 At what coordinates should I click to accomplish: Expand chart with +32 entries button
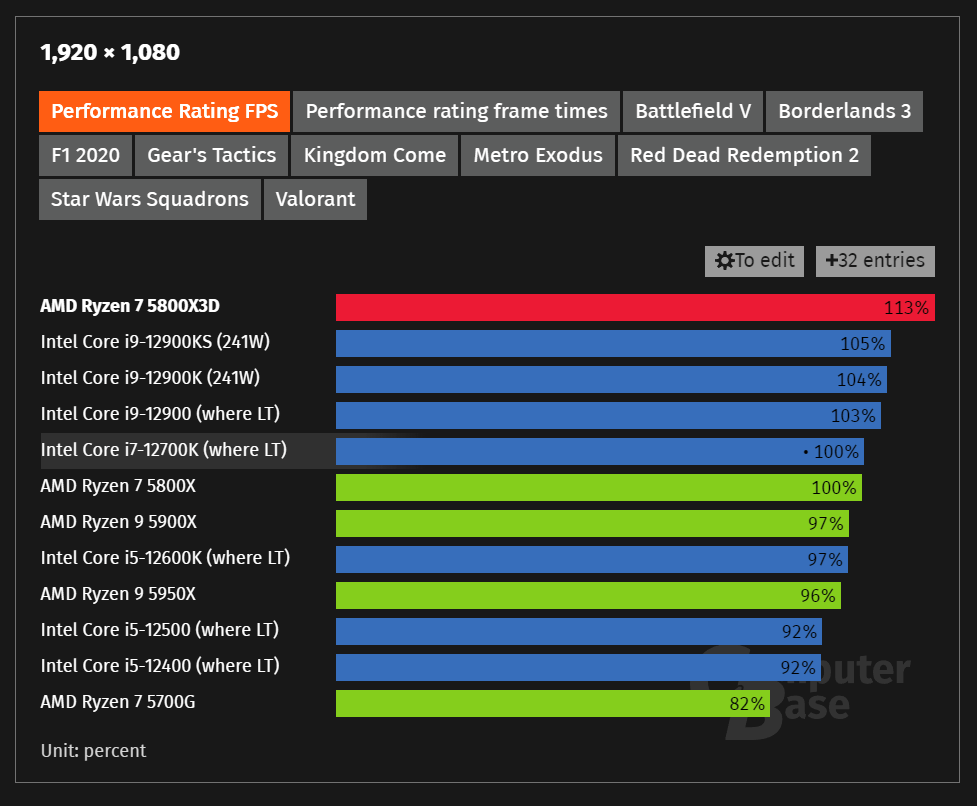(x=875, y=261)
